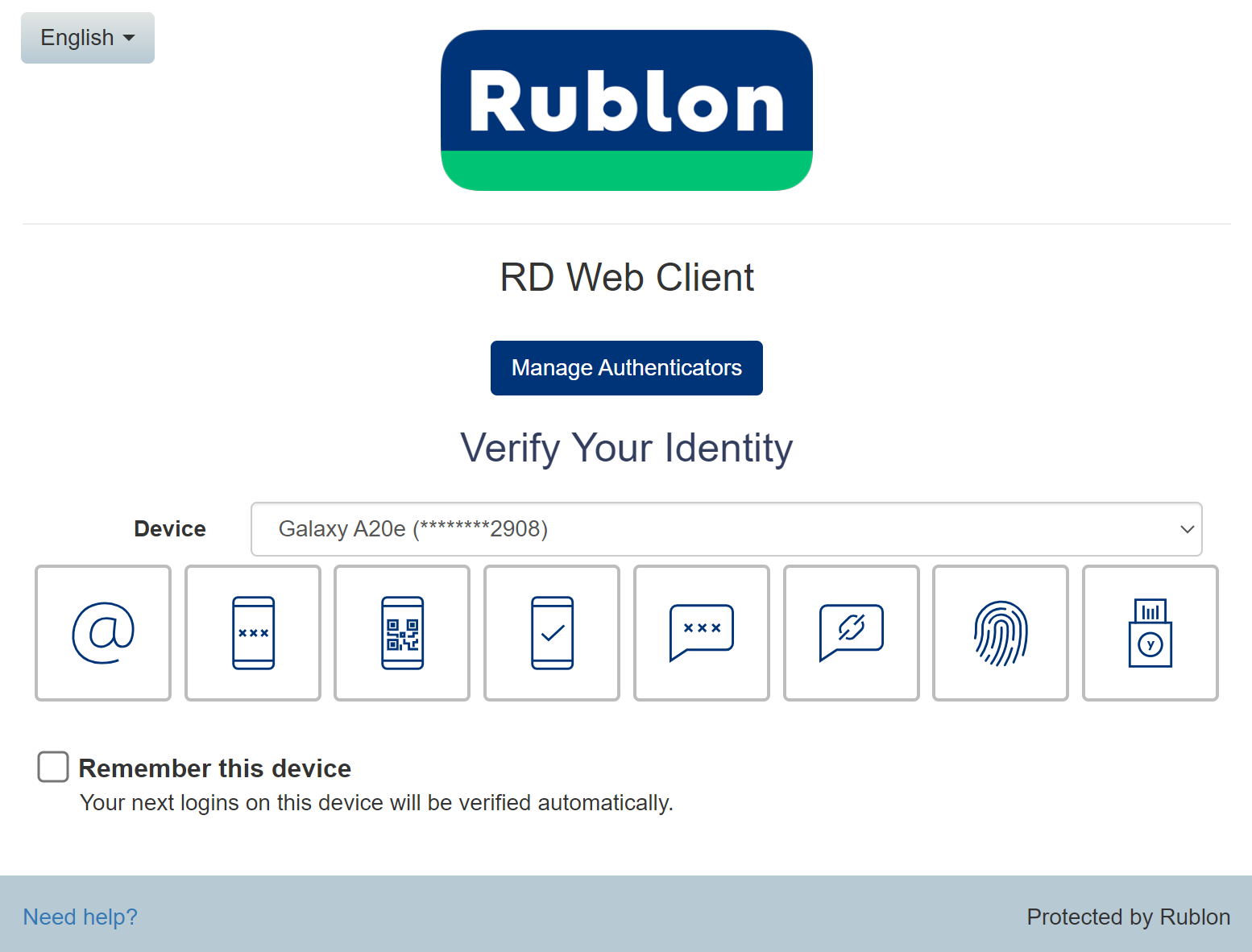Open the Galaxy A20e device selector chevron
Viewport: 1252px width, 952px height.
(x=1187, y=529)
